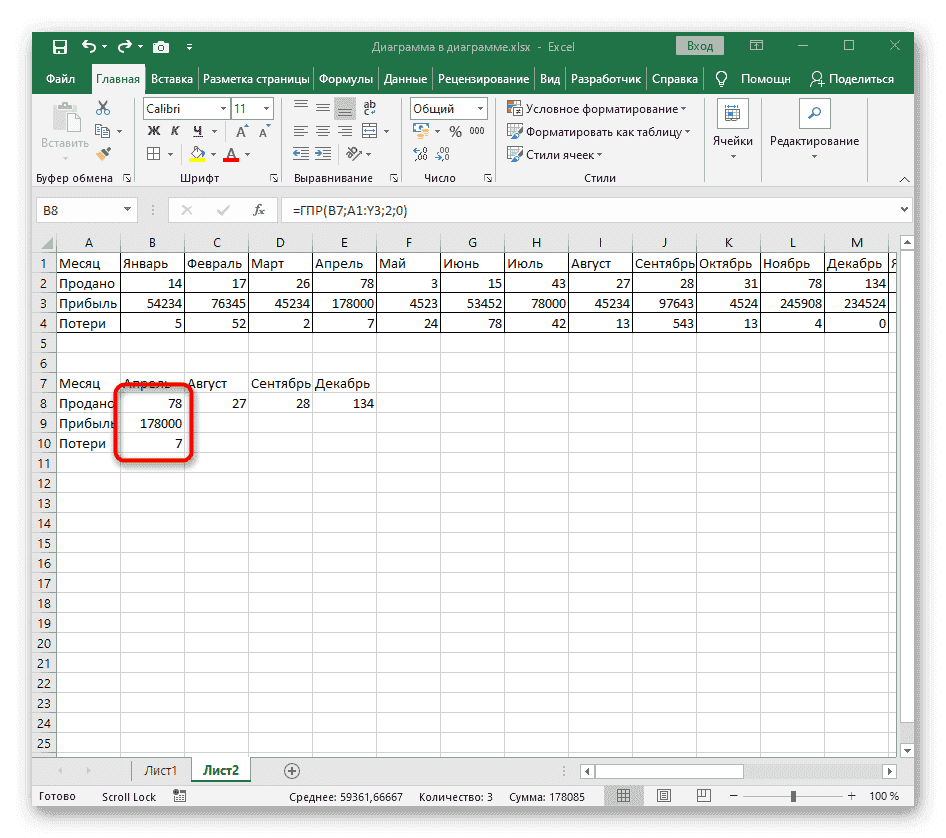Click the Save icon in title bar

[x=60, y=46]
